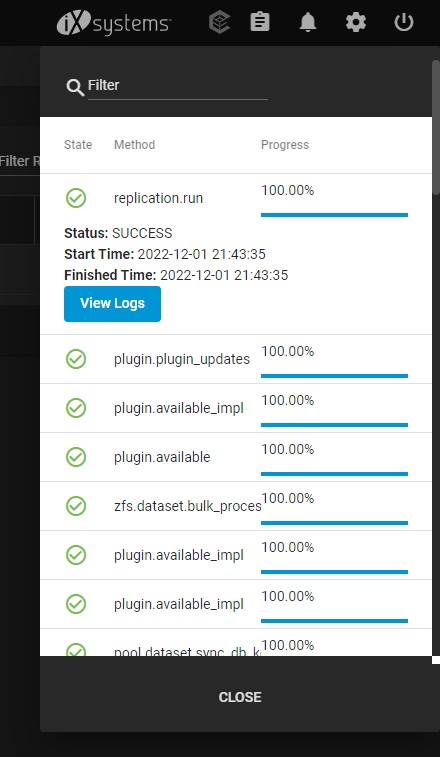Open alerts bell notifications

tap(308, 22)
